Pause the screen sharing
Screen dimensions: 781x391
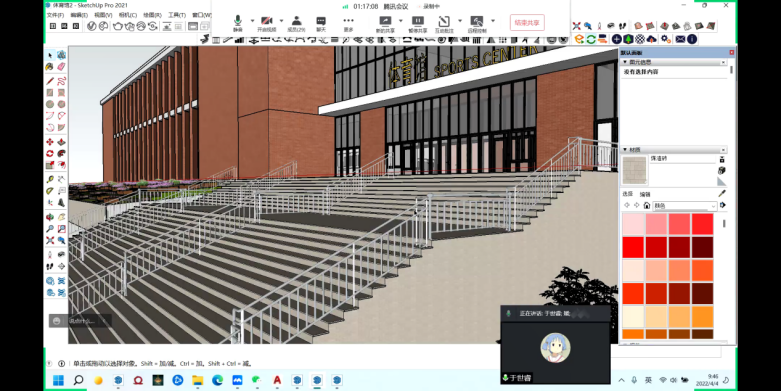(x=417, y=23)
